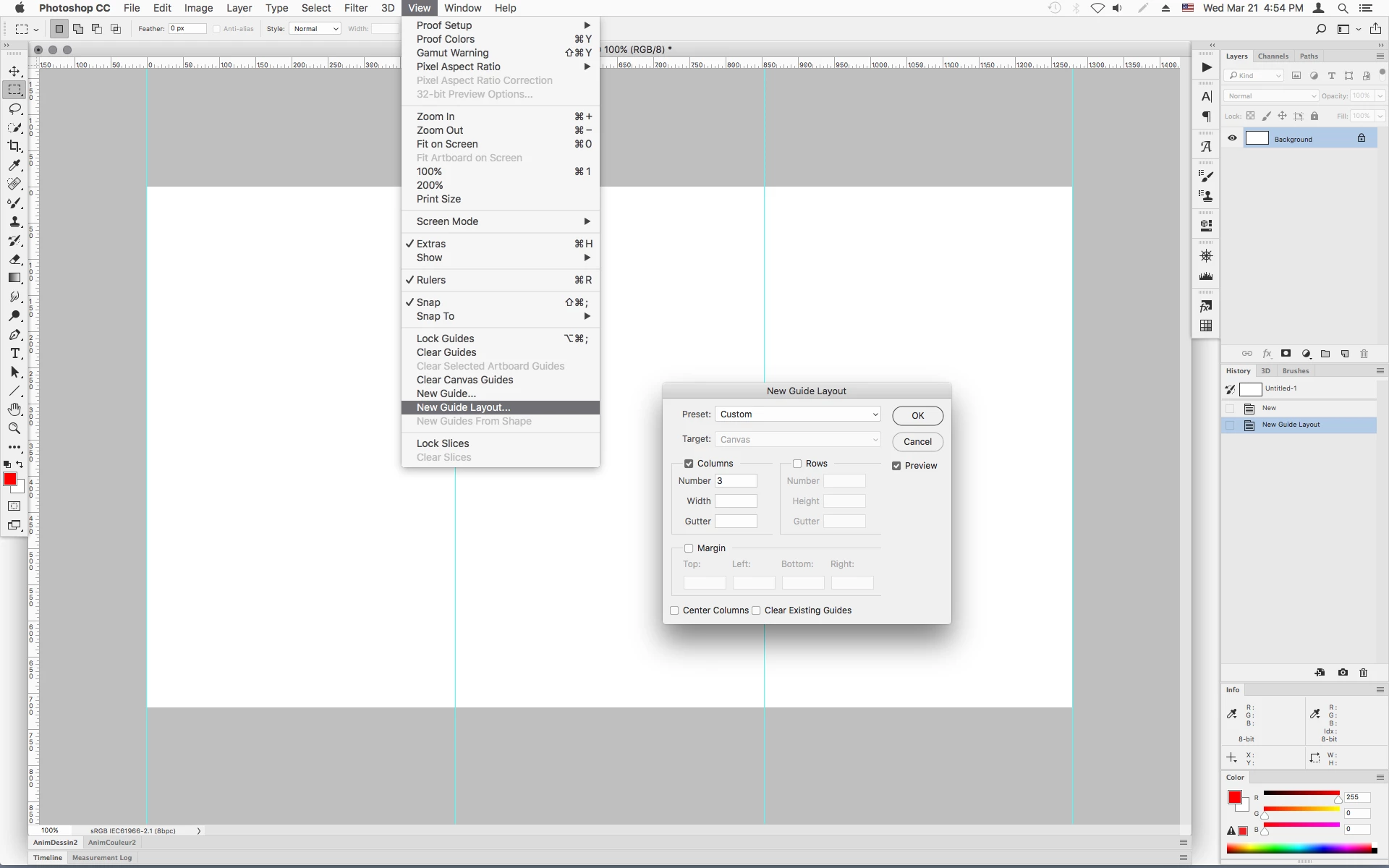Screen dimensions: 1389x868
Task: Select the Eraser tool
Action: (x=14, y=259)
